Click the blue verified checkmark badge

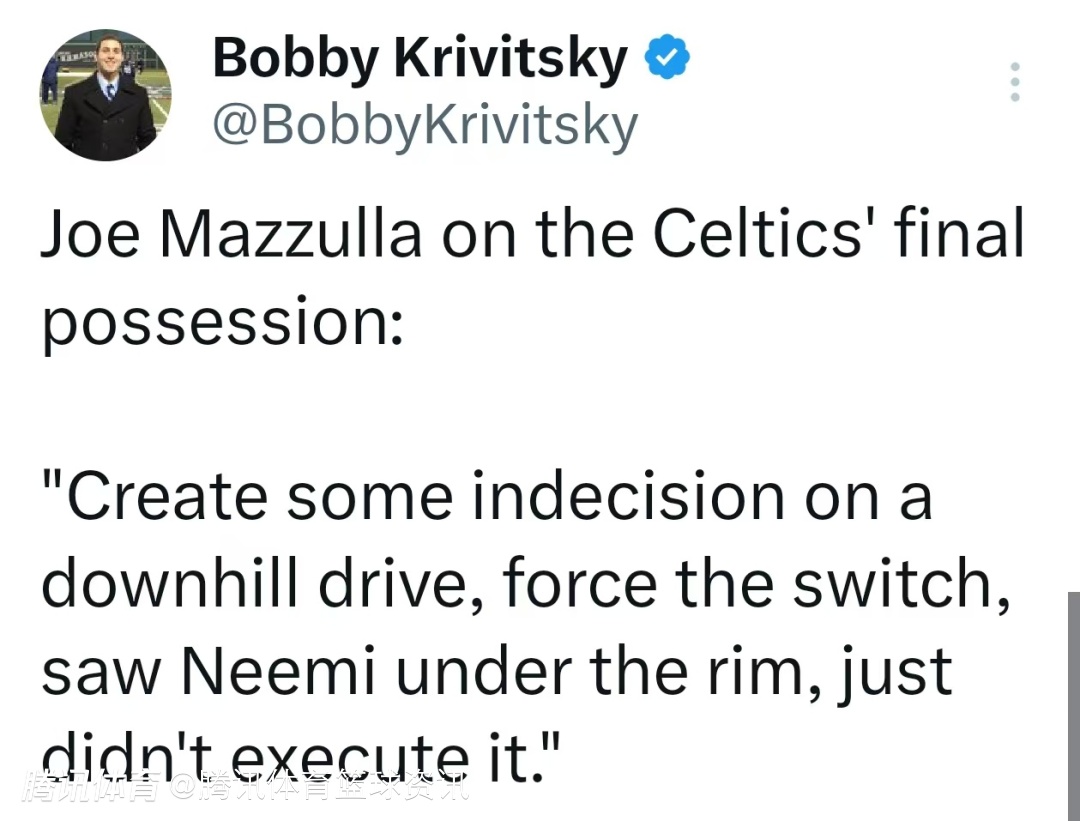[x=667, y=59]
